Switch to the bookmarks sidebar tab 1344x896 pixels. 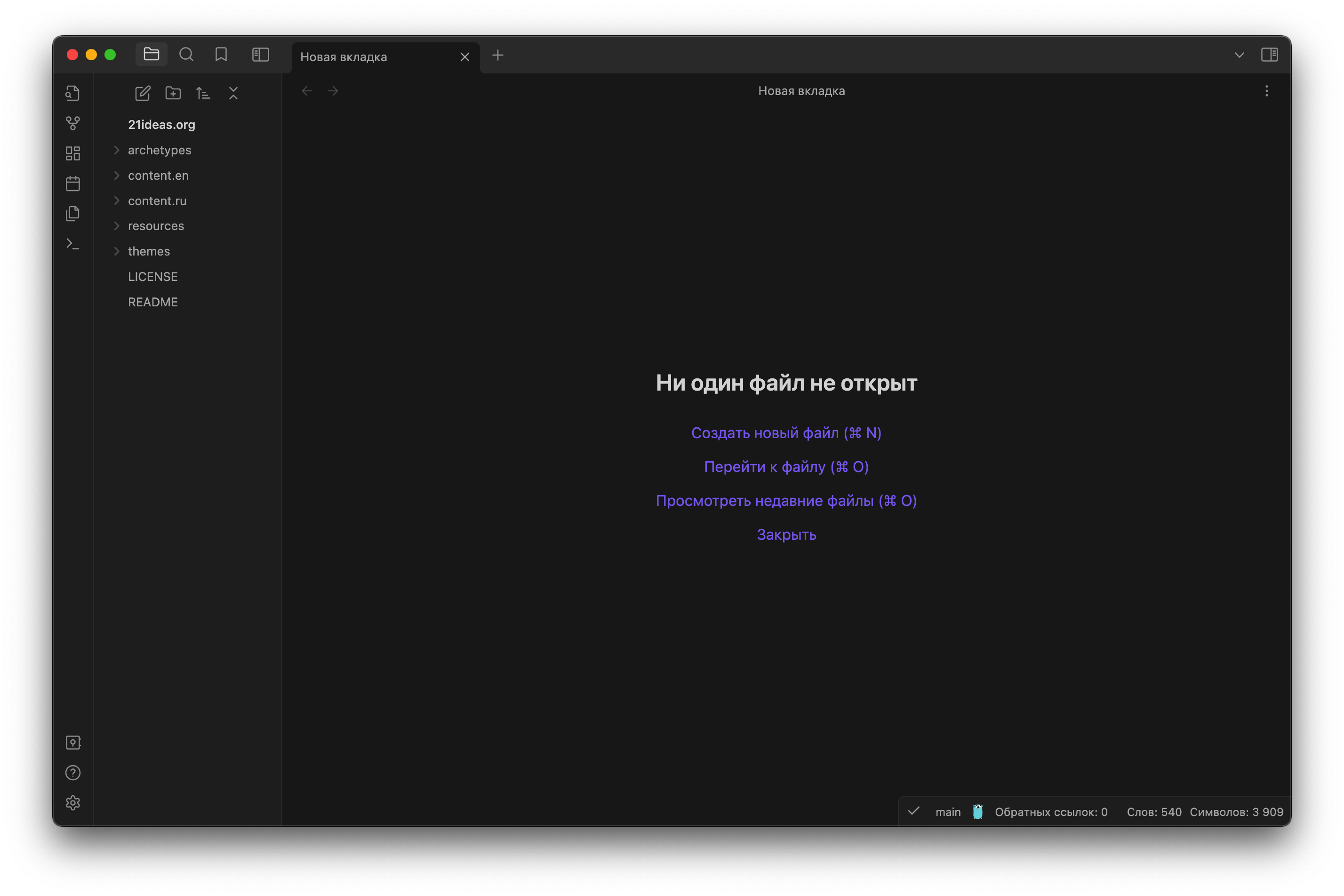tap(221, 55)
